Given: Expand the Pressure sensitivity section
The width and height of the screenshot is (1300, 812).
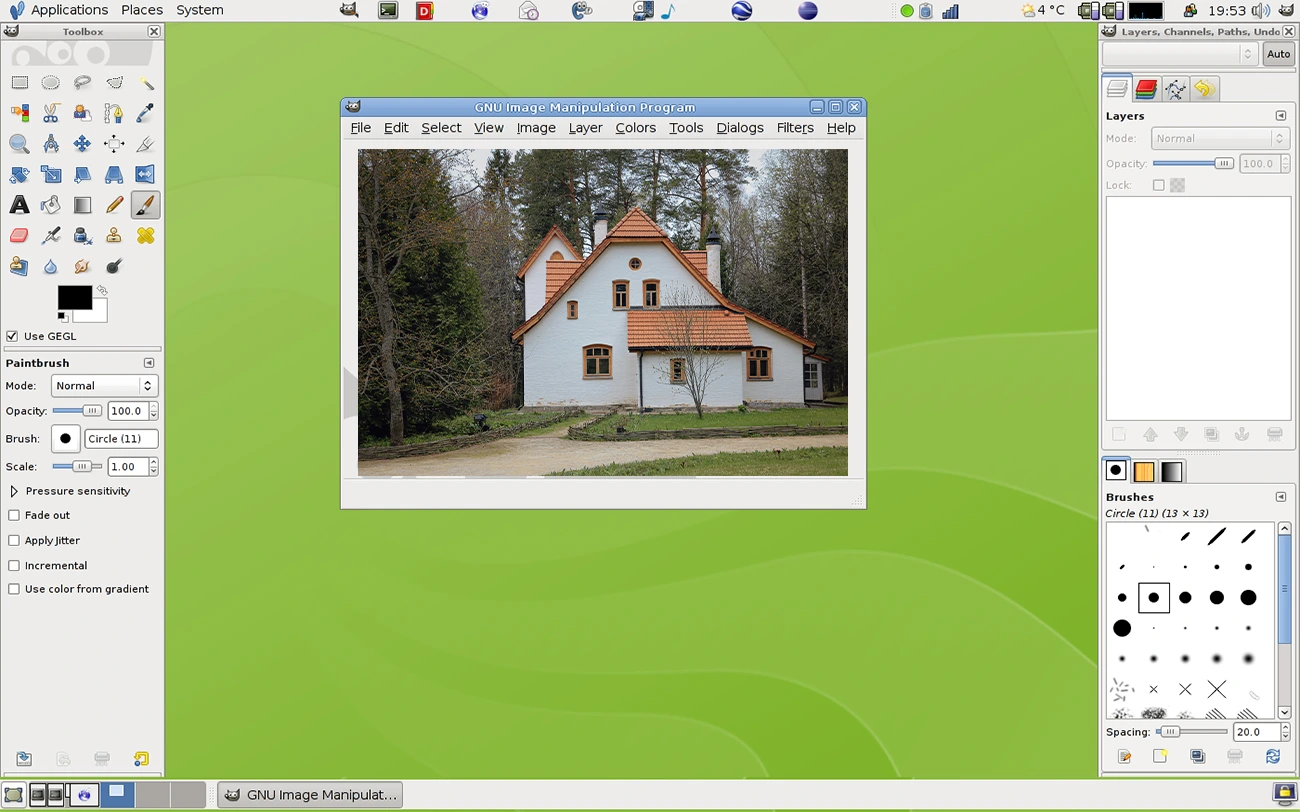Looking at the screenshot, I should pyautogui.click(x=15, y=491).
